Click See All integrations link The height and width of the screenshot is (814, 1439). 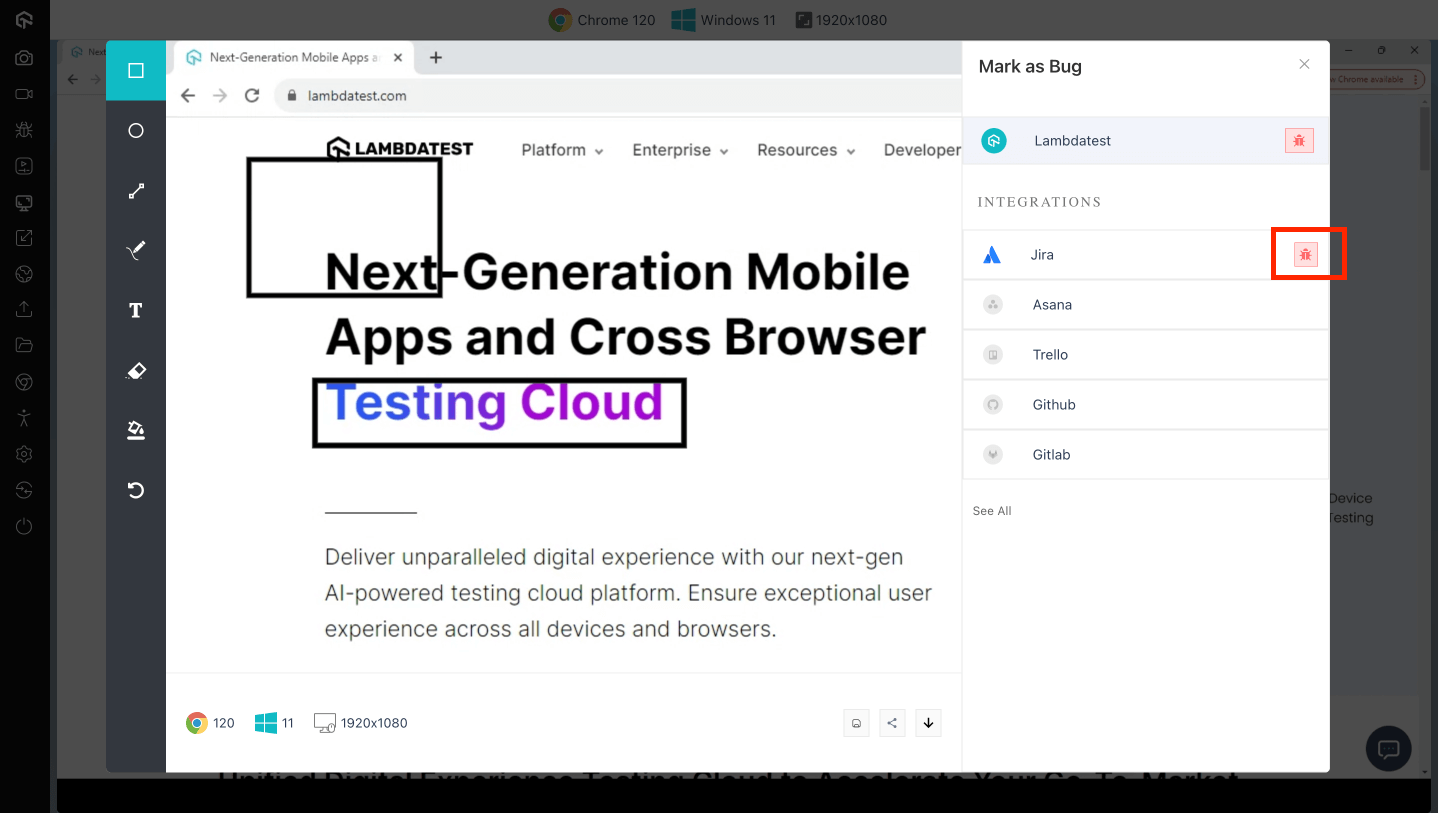pos(992,511)
